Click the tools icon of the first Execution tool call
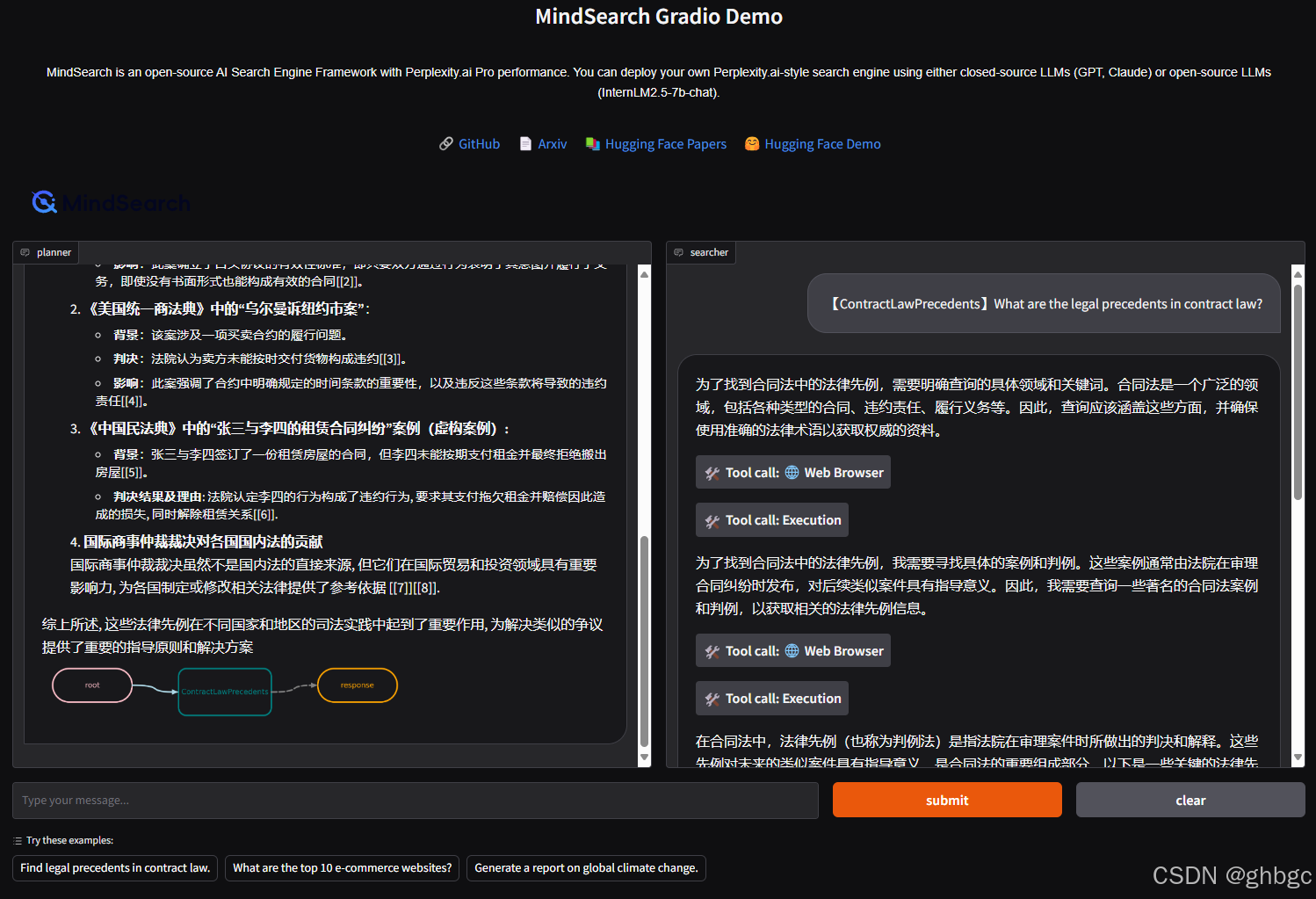 pos(712,520)
